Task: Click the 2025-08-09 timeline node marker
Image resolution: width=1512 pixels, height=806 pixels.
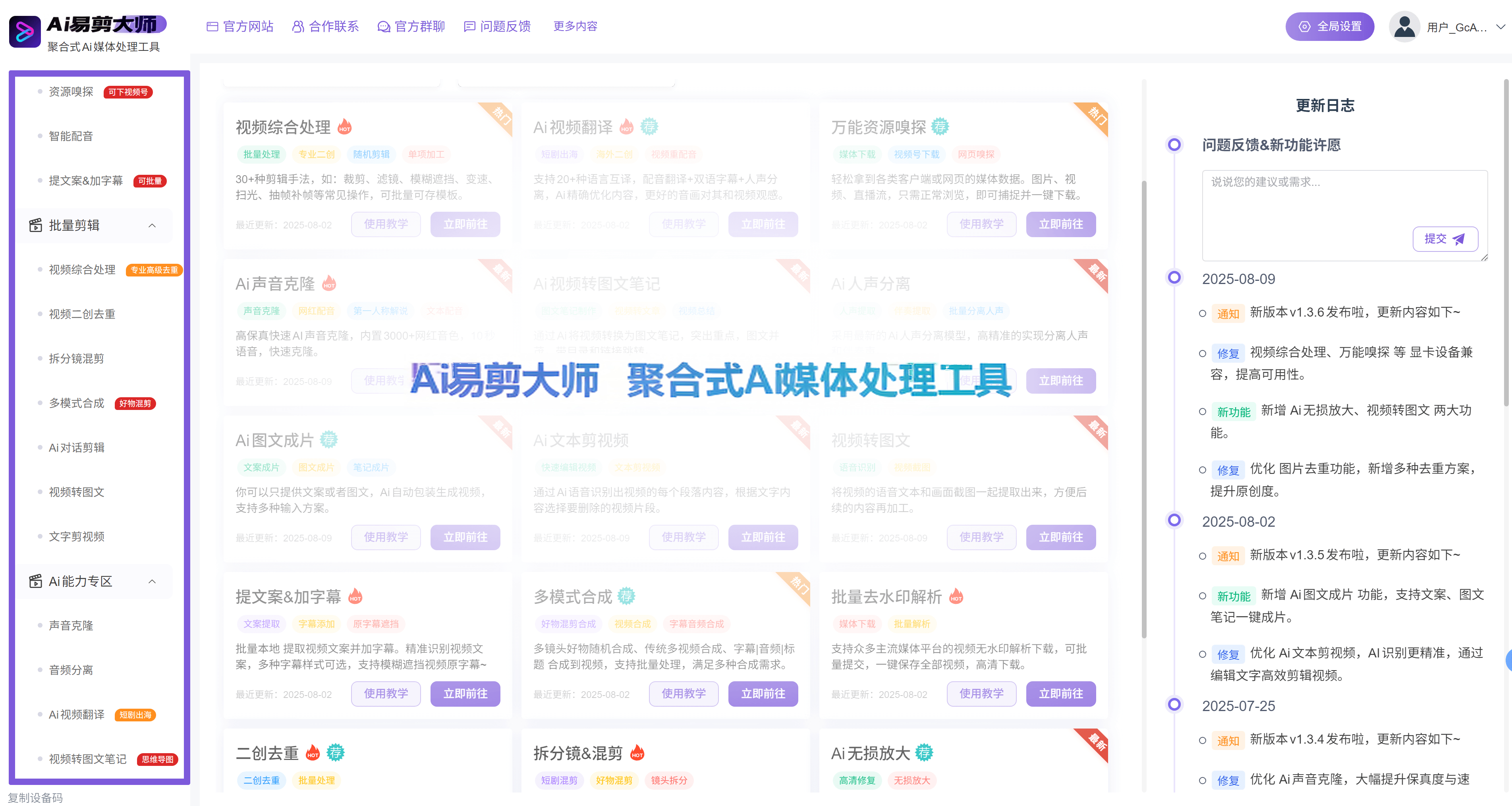Action: tap(1174, 277)
